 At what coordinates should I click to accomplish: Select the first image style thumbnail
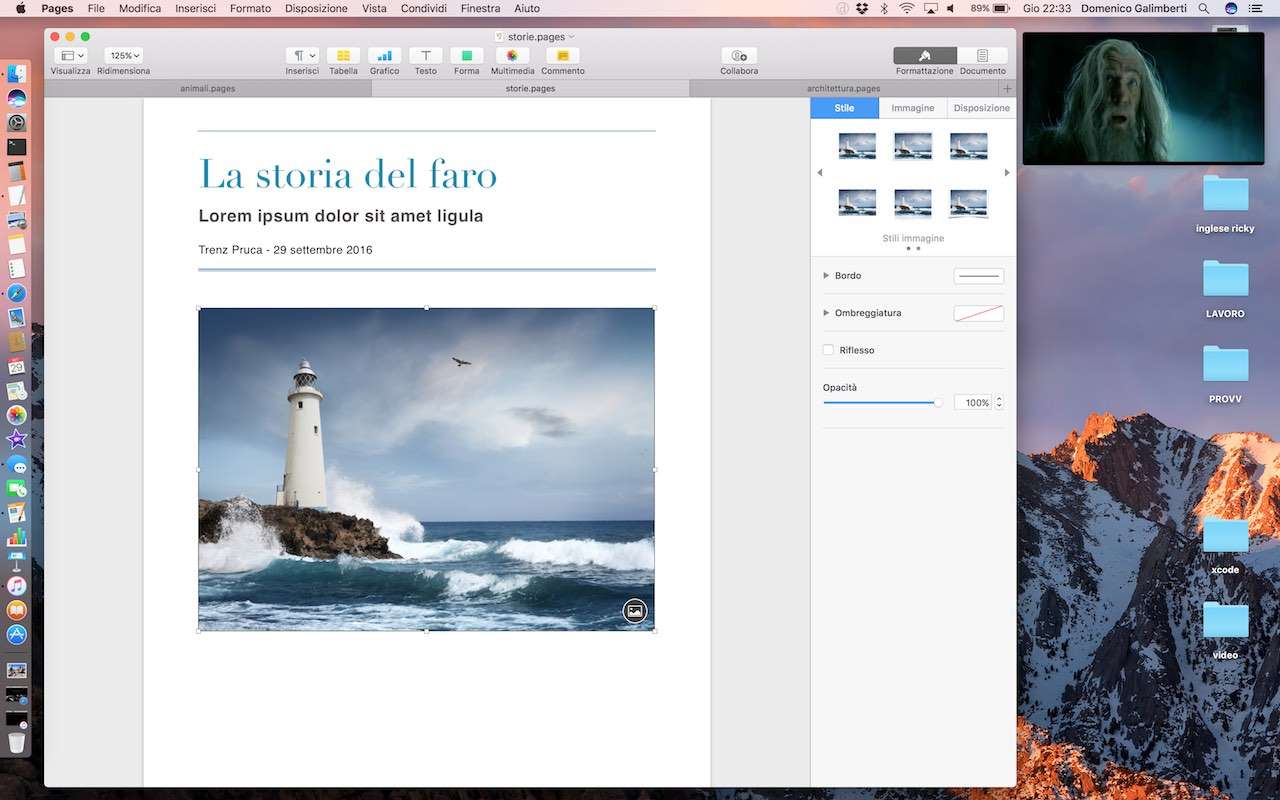tap(857, 146)
